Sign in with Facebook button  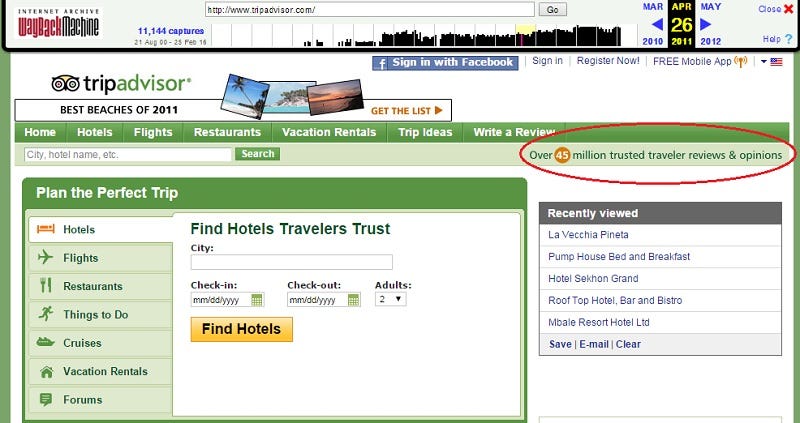pyautogui.click(x=445, y=63)
